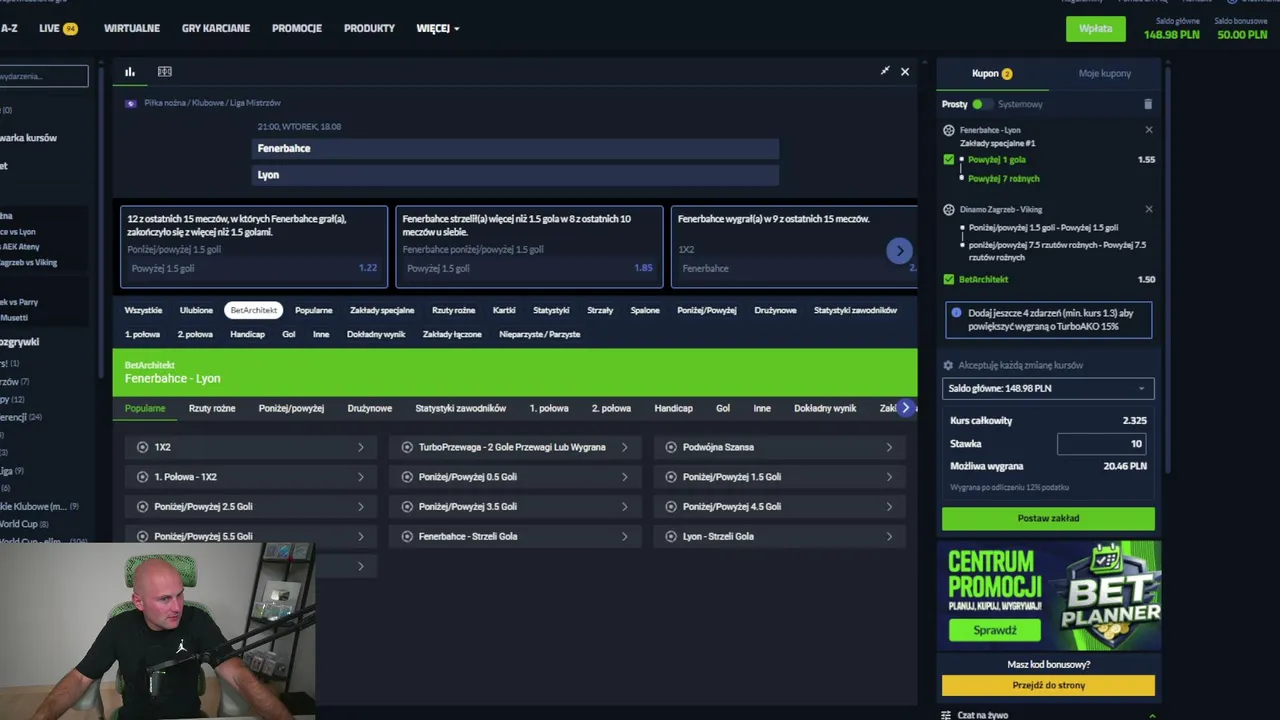1280x720 pixels.
Task: Click the market icon beside 1X2
Action: click(x=142, y=448)
